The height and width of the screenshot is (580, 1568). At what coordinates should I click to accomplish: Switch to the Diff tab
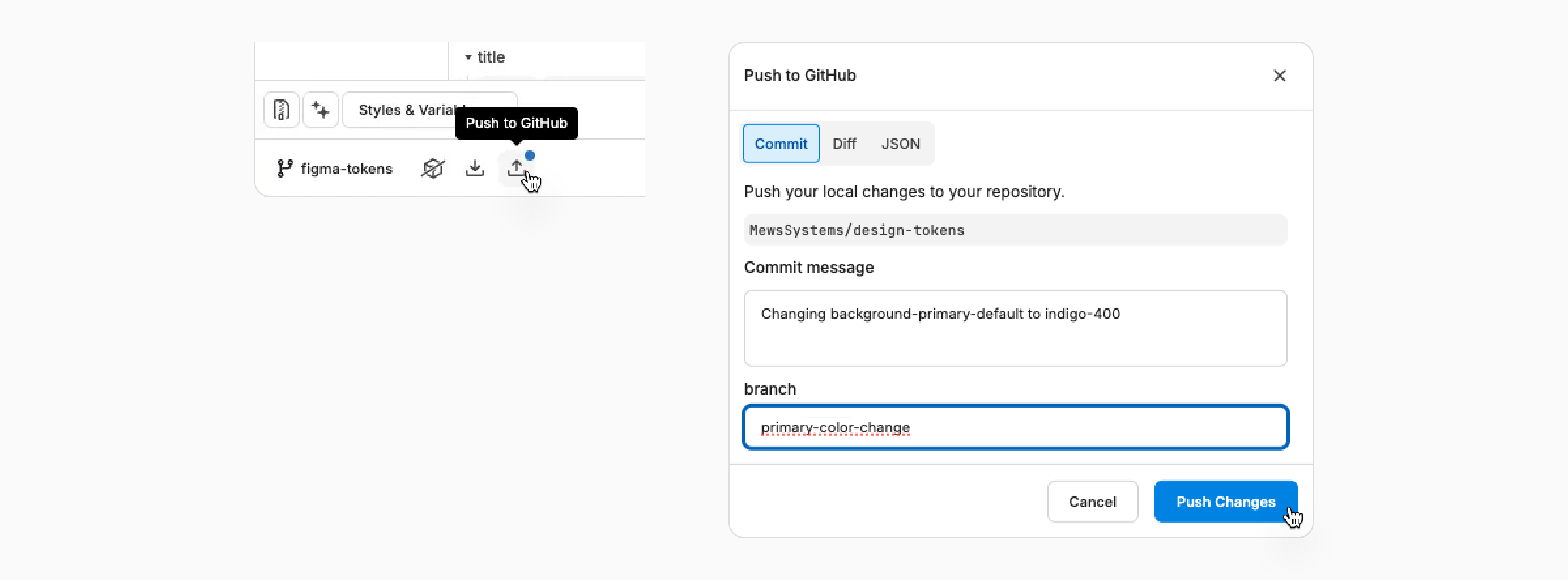844,144
